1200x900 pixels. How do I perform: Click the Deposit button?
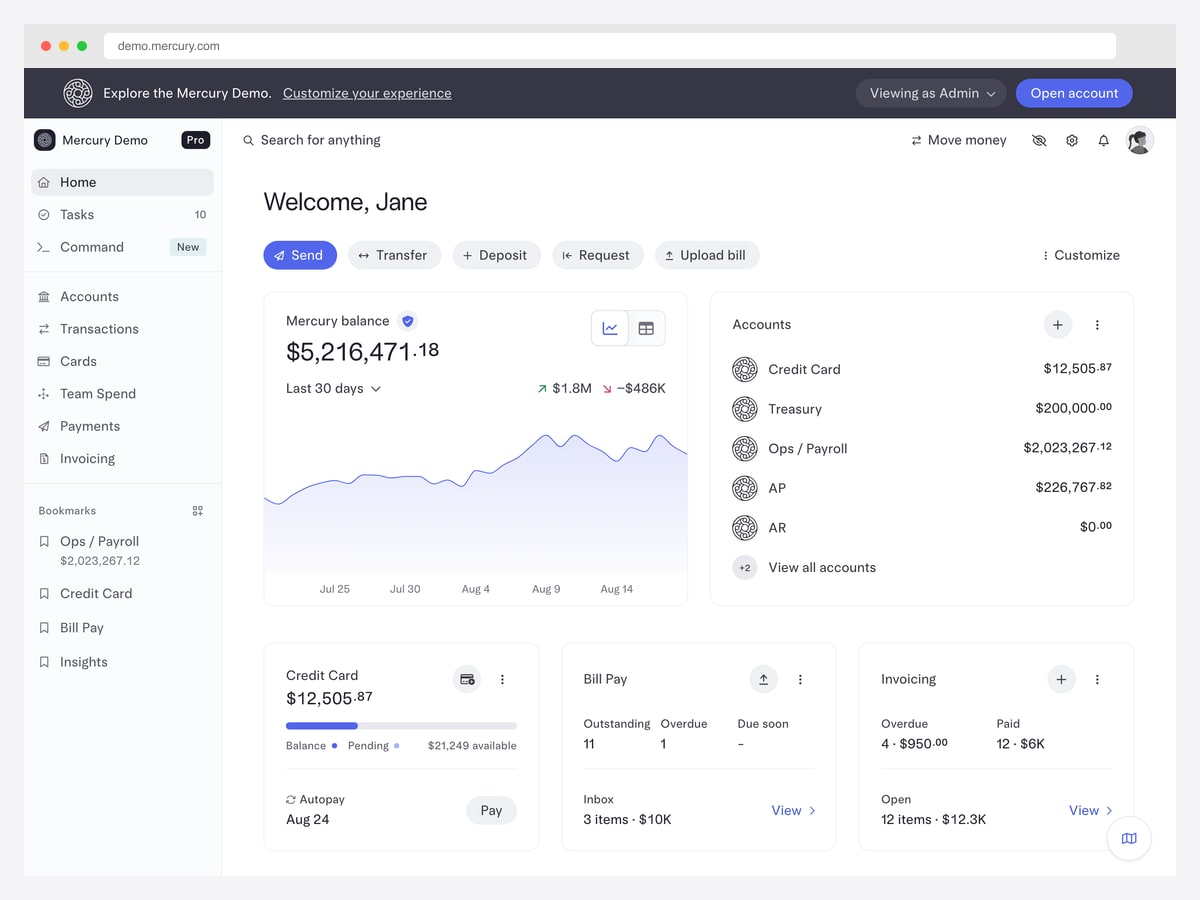(x=496, y=255)
